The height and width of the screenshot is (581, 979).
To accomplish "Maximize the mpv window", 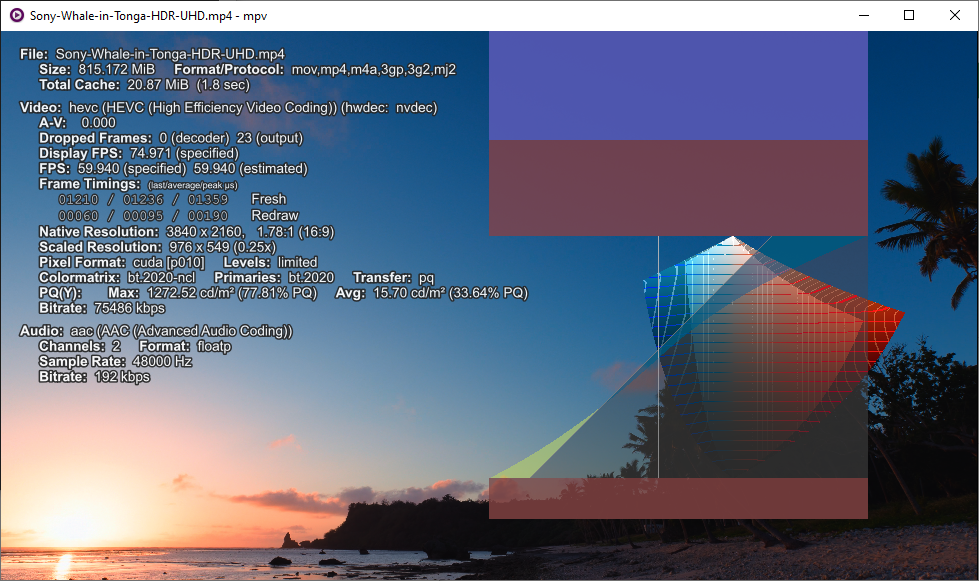I will [909, 15].
